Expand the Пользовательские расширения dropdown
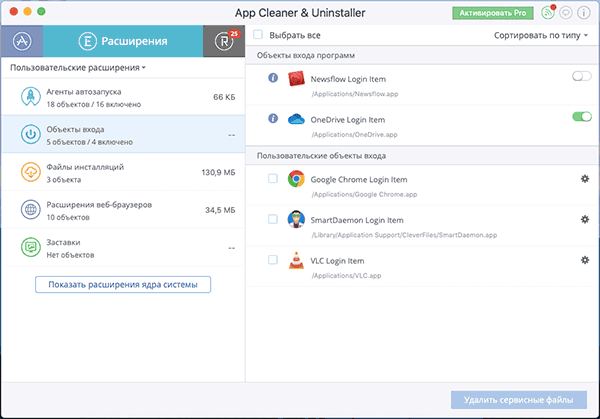 coord(78,68)
